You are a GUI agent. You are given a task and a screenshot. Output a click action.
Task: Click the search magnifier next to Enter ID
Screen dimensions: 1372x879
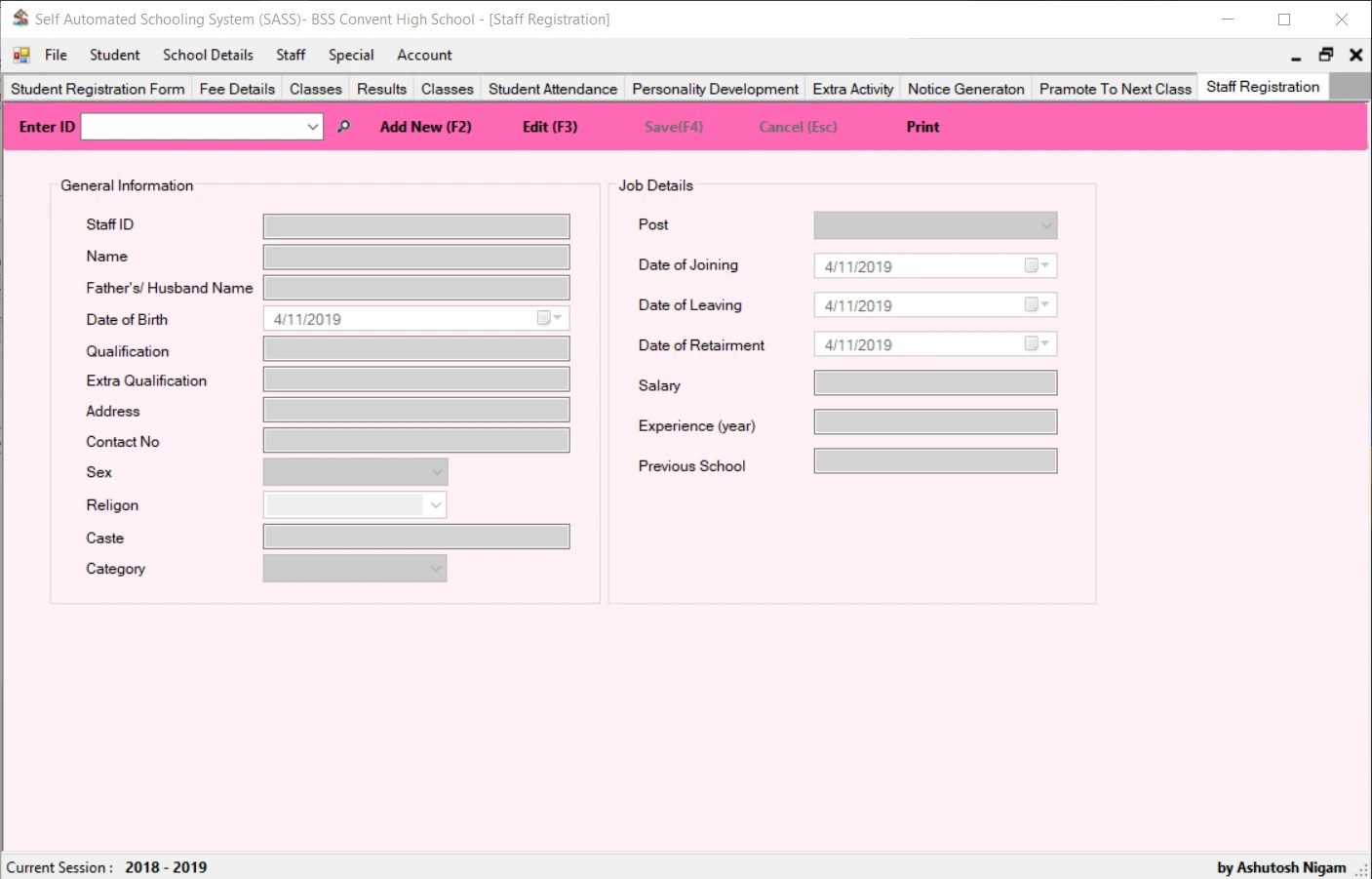pyautogui.click(x=343, y=126)
